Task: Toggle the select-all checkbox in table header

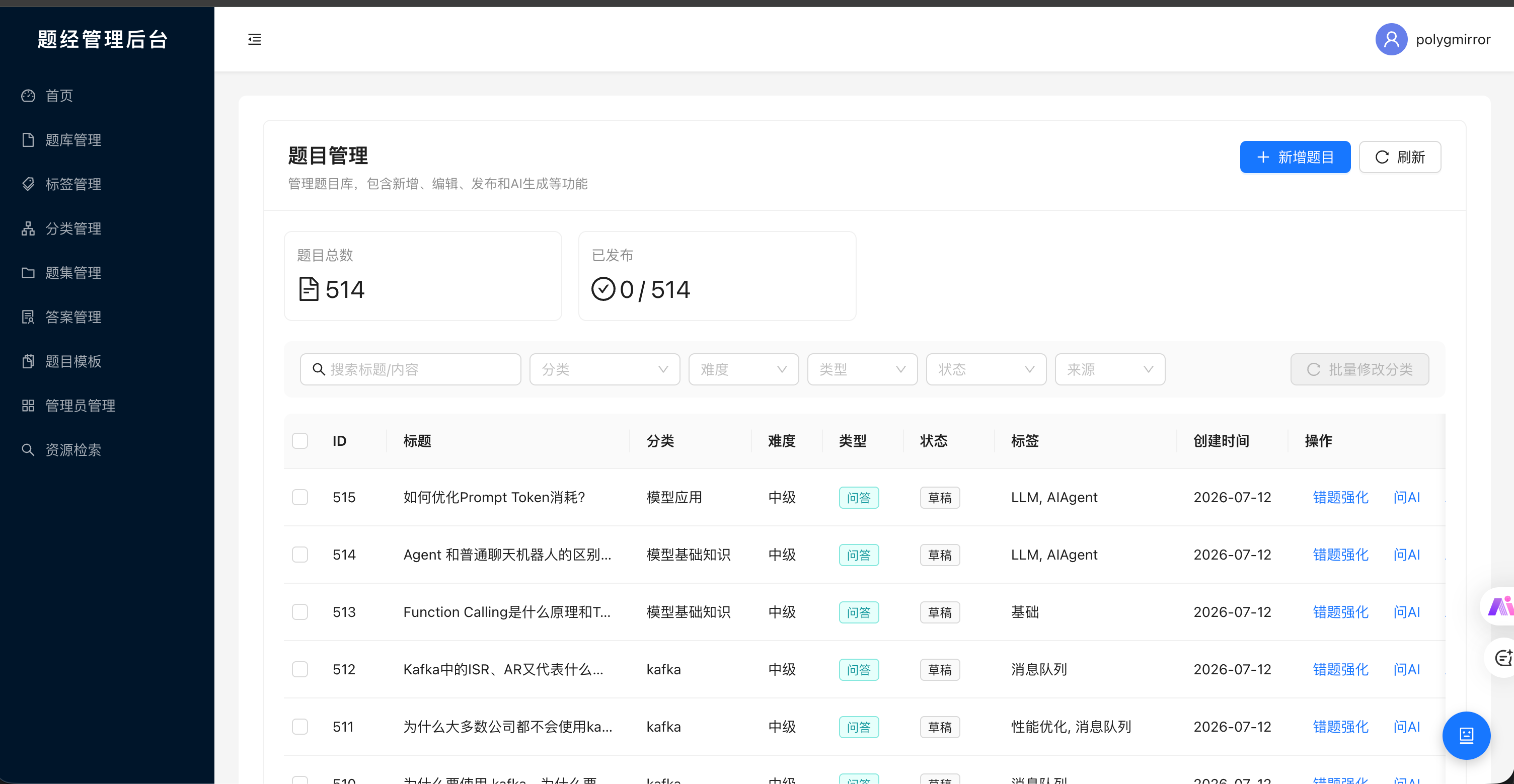Action: (300, 441)
